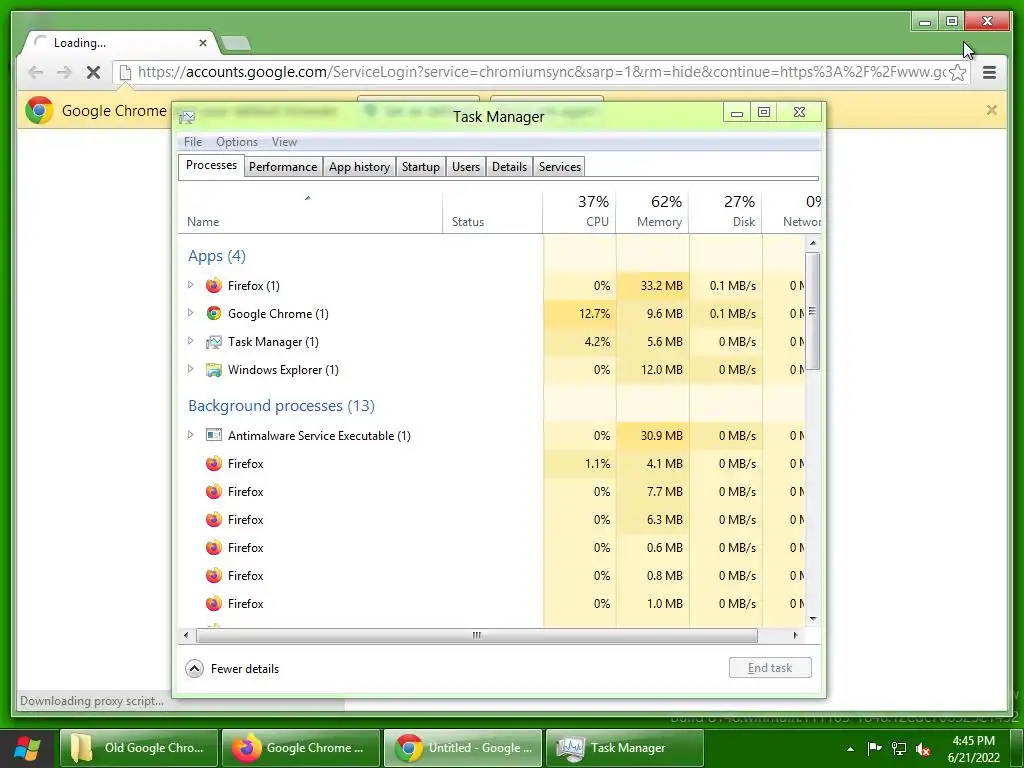Dismiss Chrome's default browser infobar

pyautogui.click(x=991, y=110)
